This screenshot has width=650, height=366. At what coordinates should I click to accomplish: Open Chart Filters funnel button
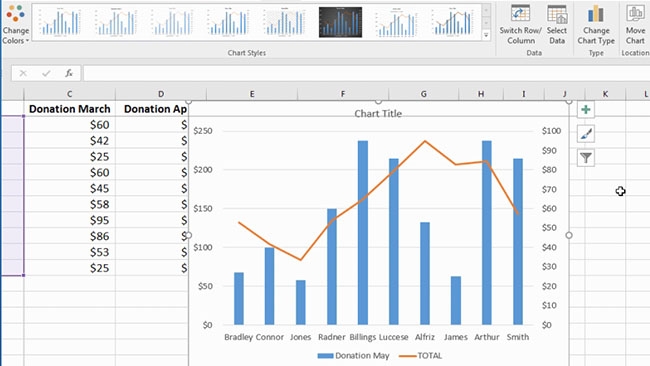click(x=586, y=158)
